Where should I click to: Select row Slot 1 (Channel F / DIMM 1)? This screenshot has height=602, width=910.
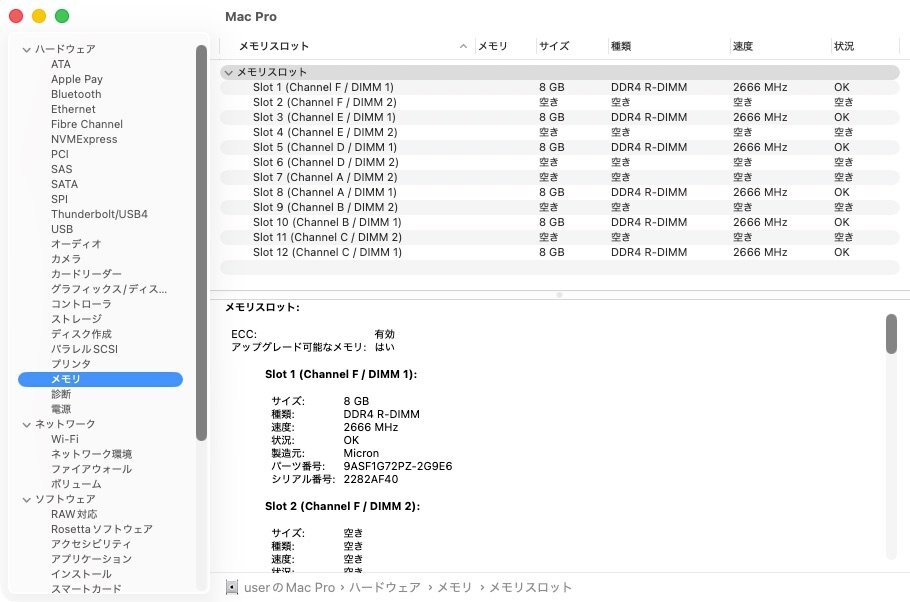[559, 88]
